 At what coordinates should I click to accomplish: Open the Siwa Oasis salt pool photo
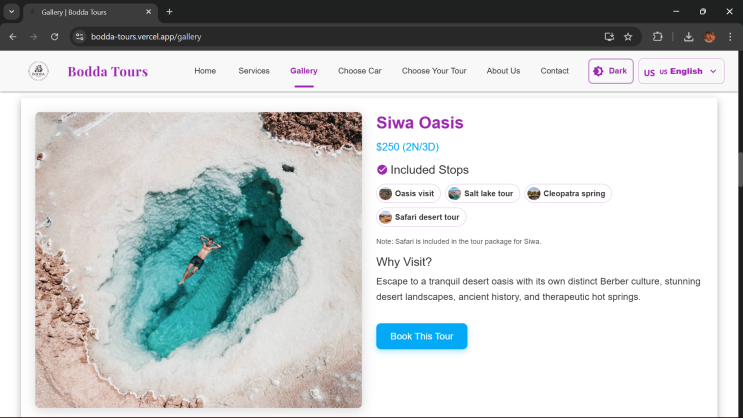click(199, 260)
